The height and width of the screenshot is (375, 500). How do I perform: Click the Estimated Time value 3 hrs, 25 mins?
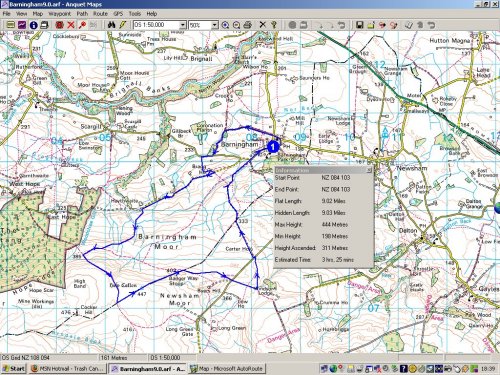click(338, 259)
